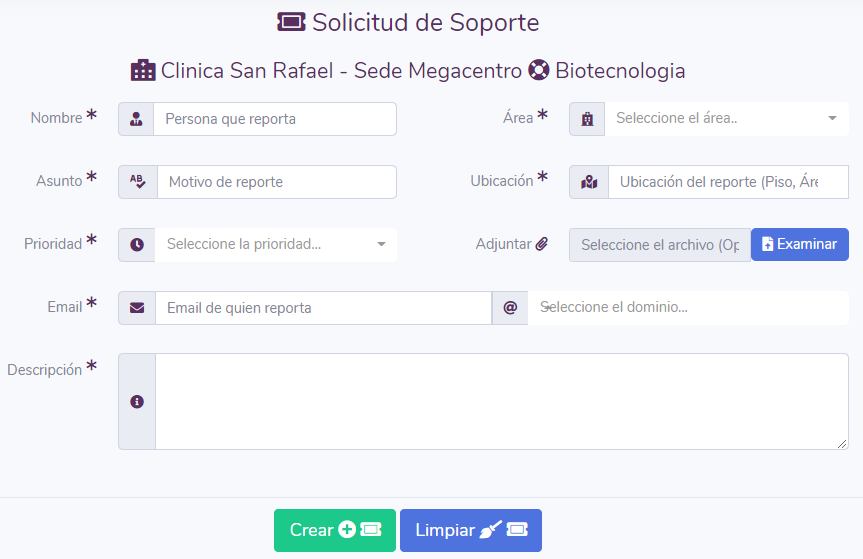863x559 pixels.
Task: Click the spell-check icon beside Asunto field
Action: (x=138, y=182)
